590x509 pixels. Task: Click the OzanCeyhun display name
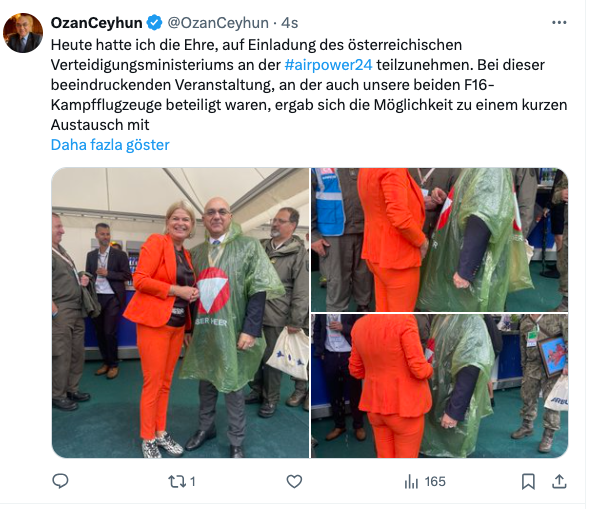coord(97,23)
